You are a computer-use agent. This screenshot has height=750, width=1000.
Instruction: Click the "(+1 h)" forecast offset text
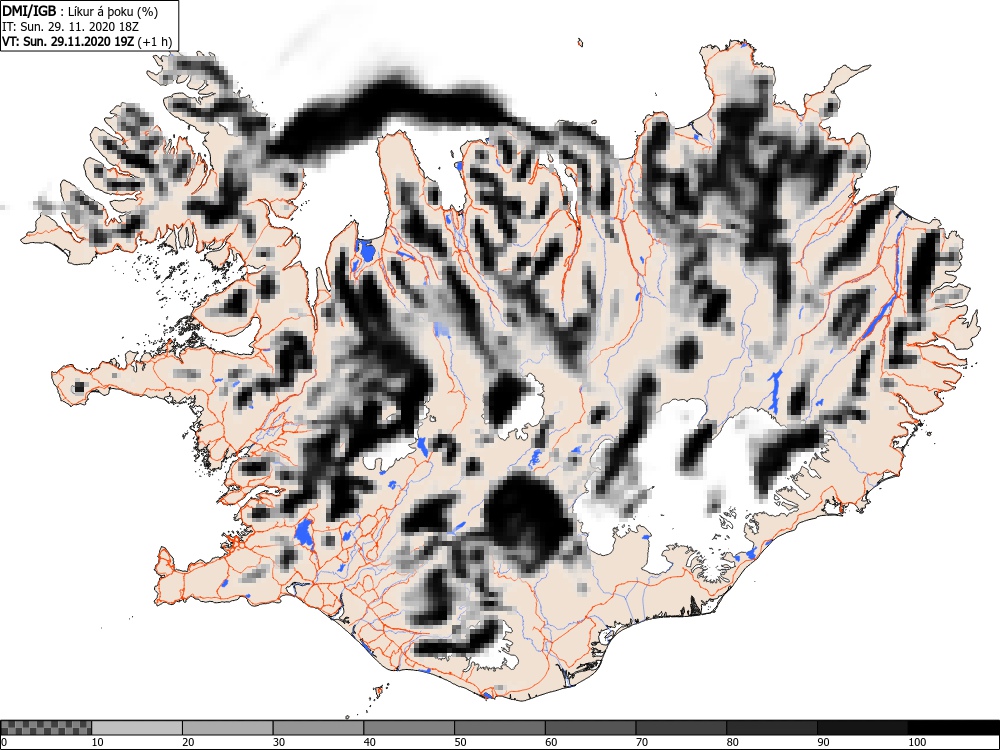(154, 43)
